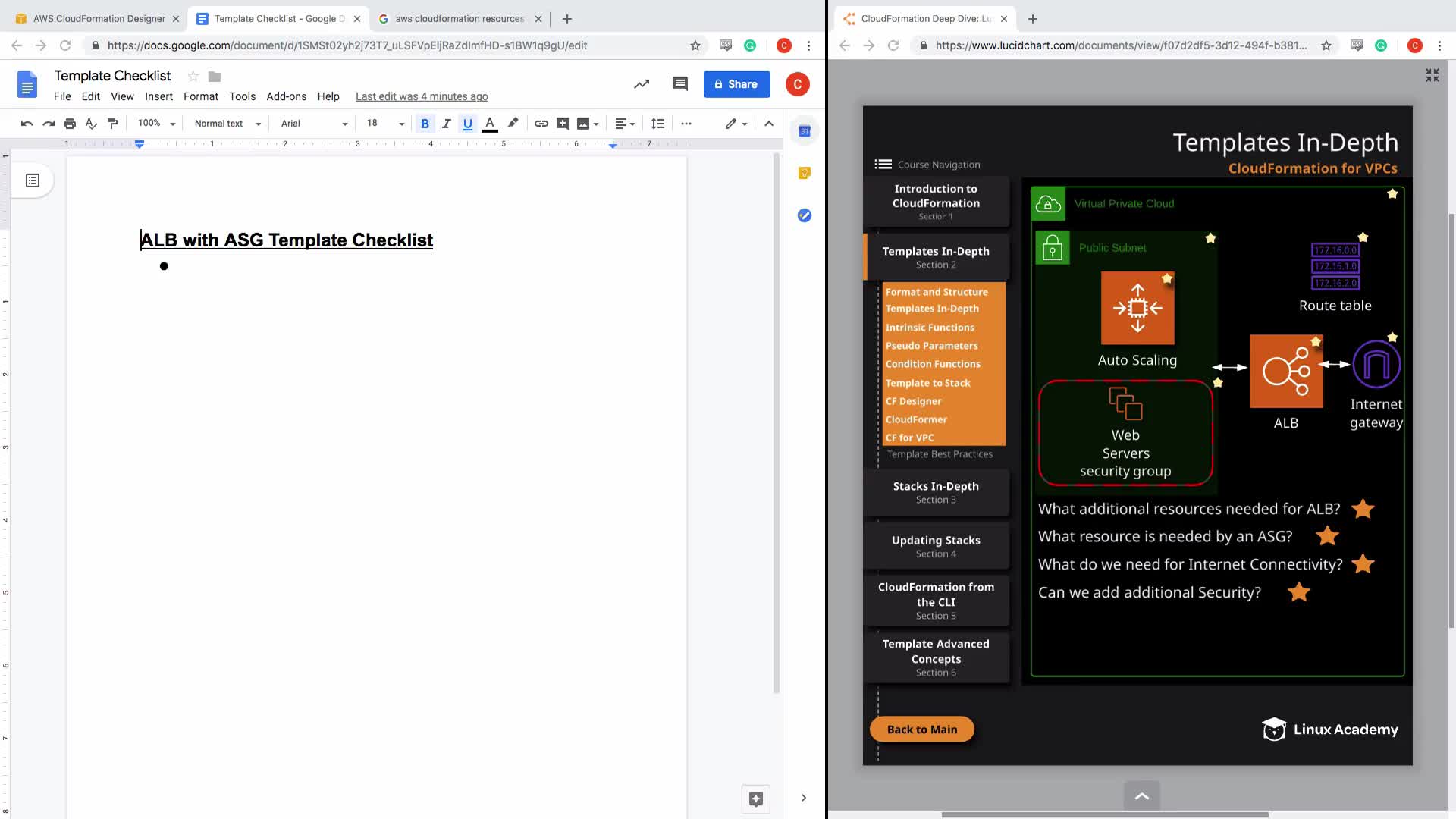Image resolution: width=1456 pixels, height=819 pixels.
Task: Switch to AWS CloudFormation Designer tab
Action: (x=99, y=18)
